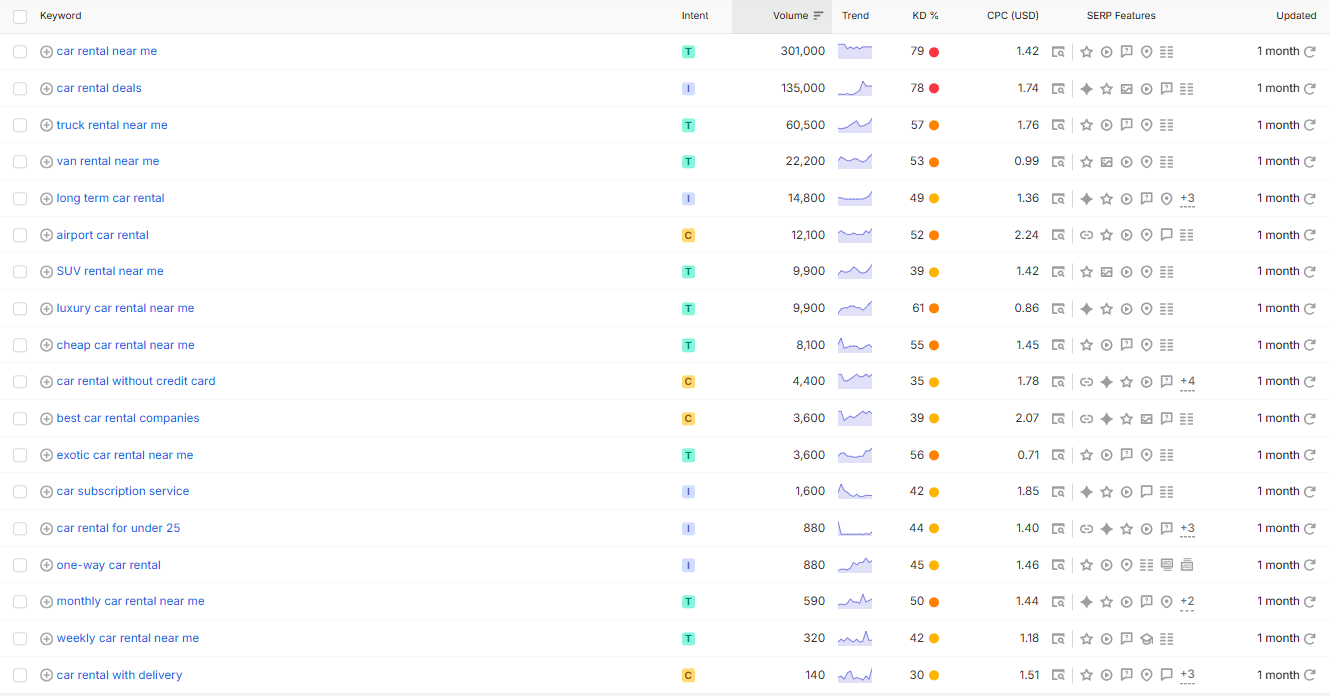View SERP for car rental near me
The width and height of the screenshot is (1330, 696).
[1058, 52]
